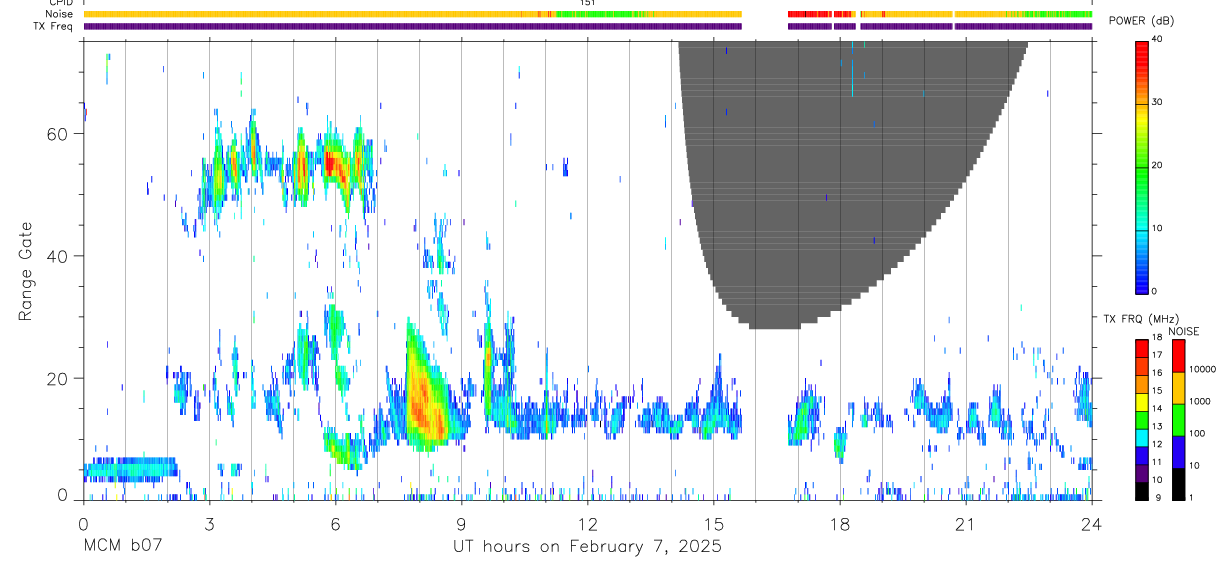1228x567 pixels.
Task: Pick the yellow 14–15 MHz frequency swatch
Action: point(1142,401)
